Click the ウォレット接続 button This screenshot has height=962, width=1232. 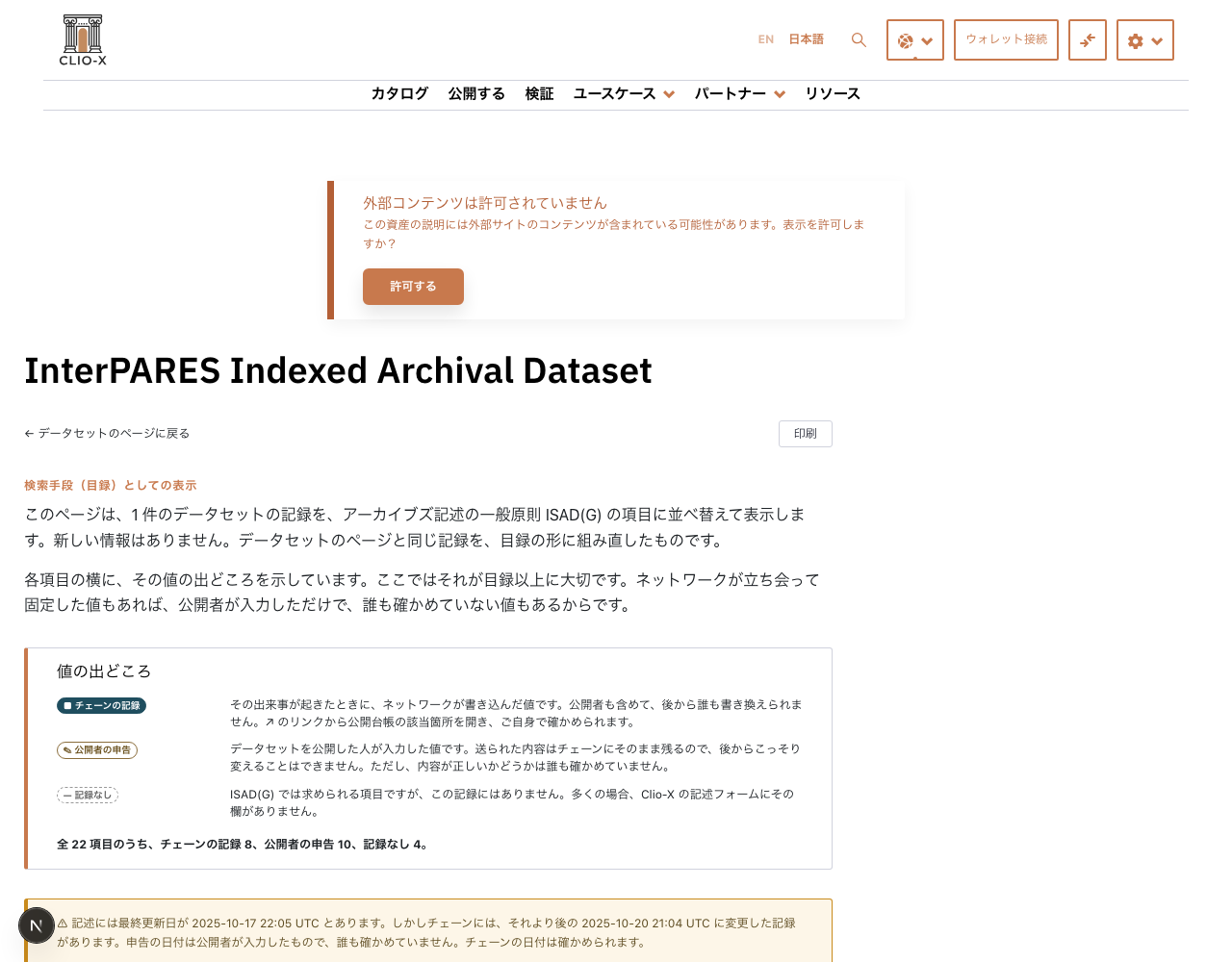point(1006,39)
